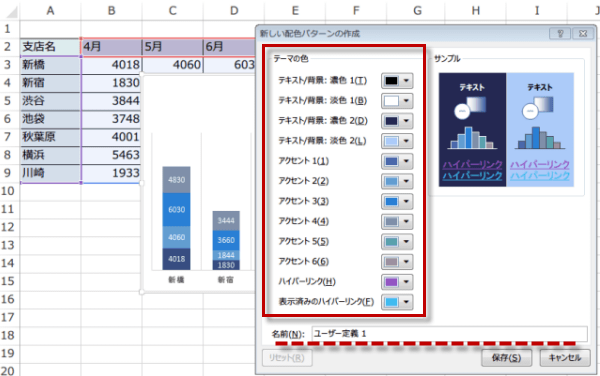Close the 新しい配色パターンの作成 dialog
Screen dimensions: 600x376
click(x=583, y=34)
